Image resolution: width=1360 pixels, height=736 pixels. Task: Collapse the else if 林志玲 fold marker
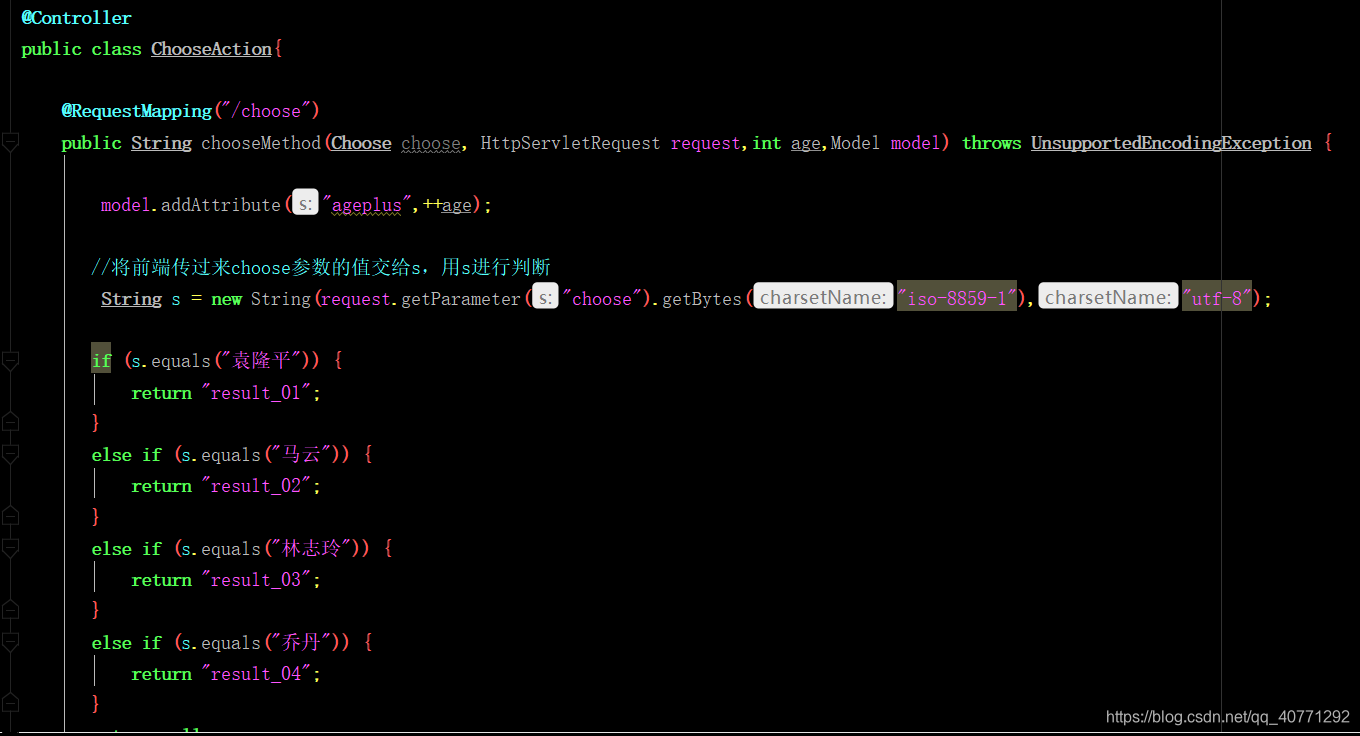[x=10, y=549]
